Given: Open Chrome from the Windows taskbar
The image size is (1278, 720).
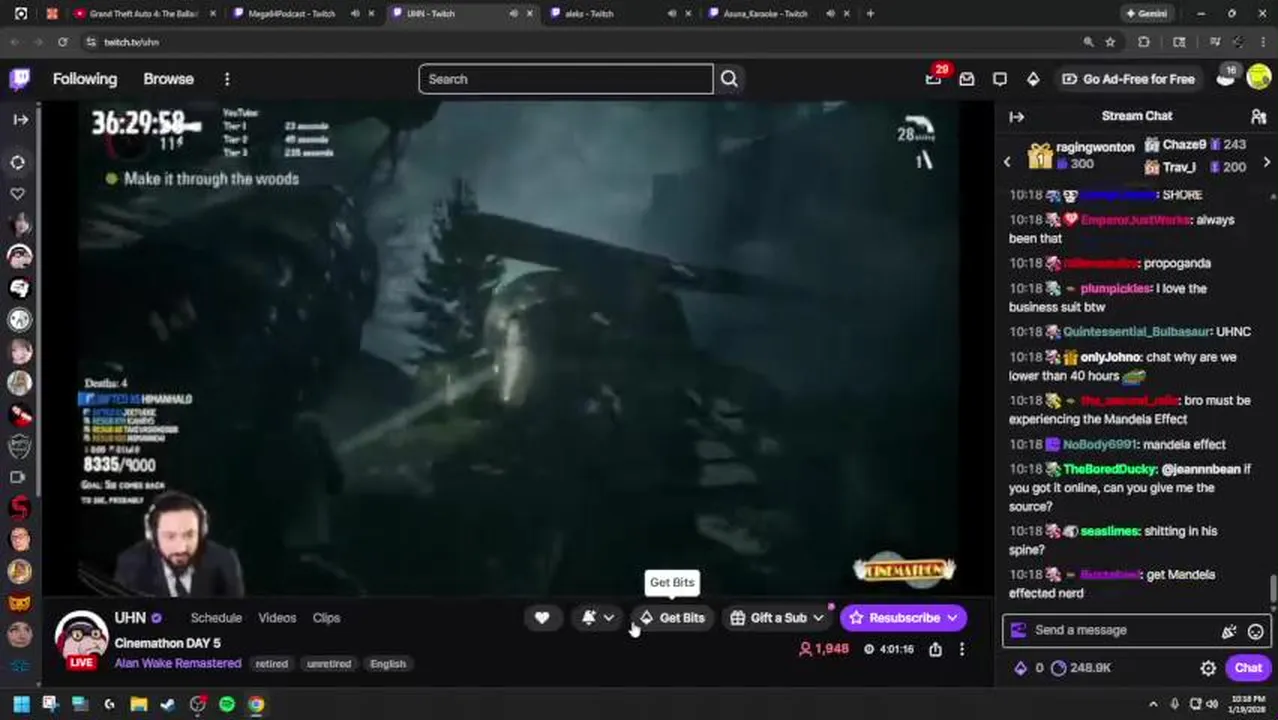Looking at the screenshot, I should click(x=256, y=704).
